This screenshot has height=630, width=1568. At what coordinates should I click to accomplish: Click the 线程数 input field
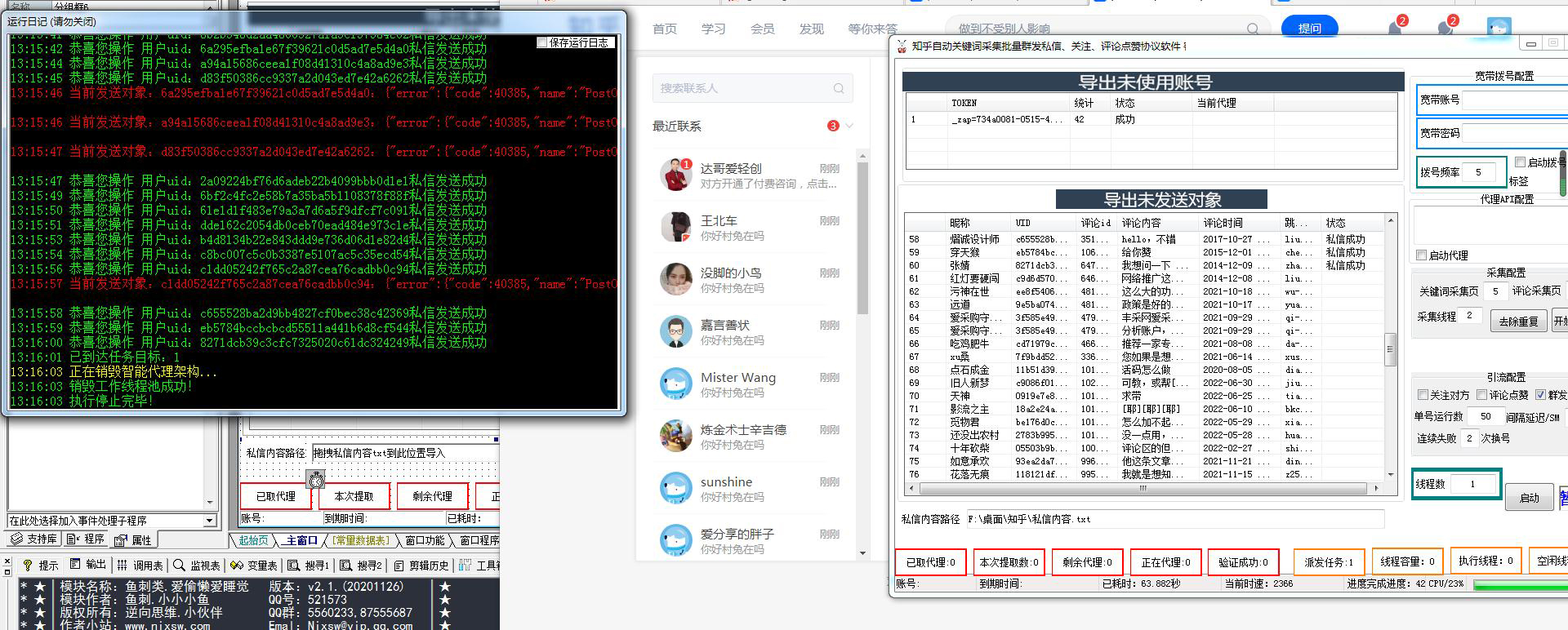1475,484
